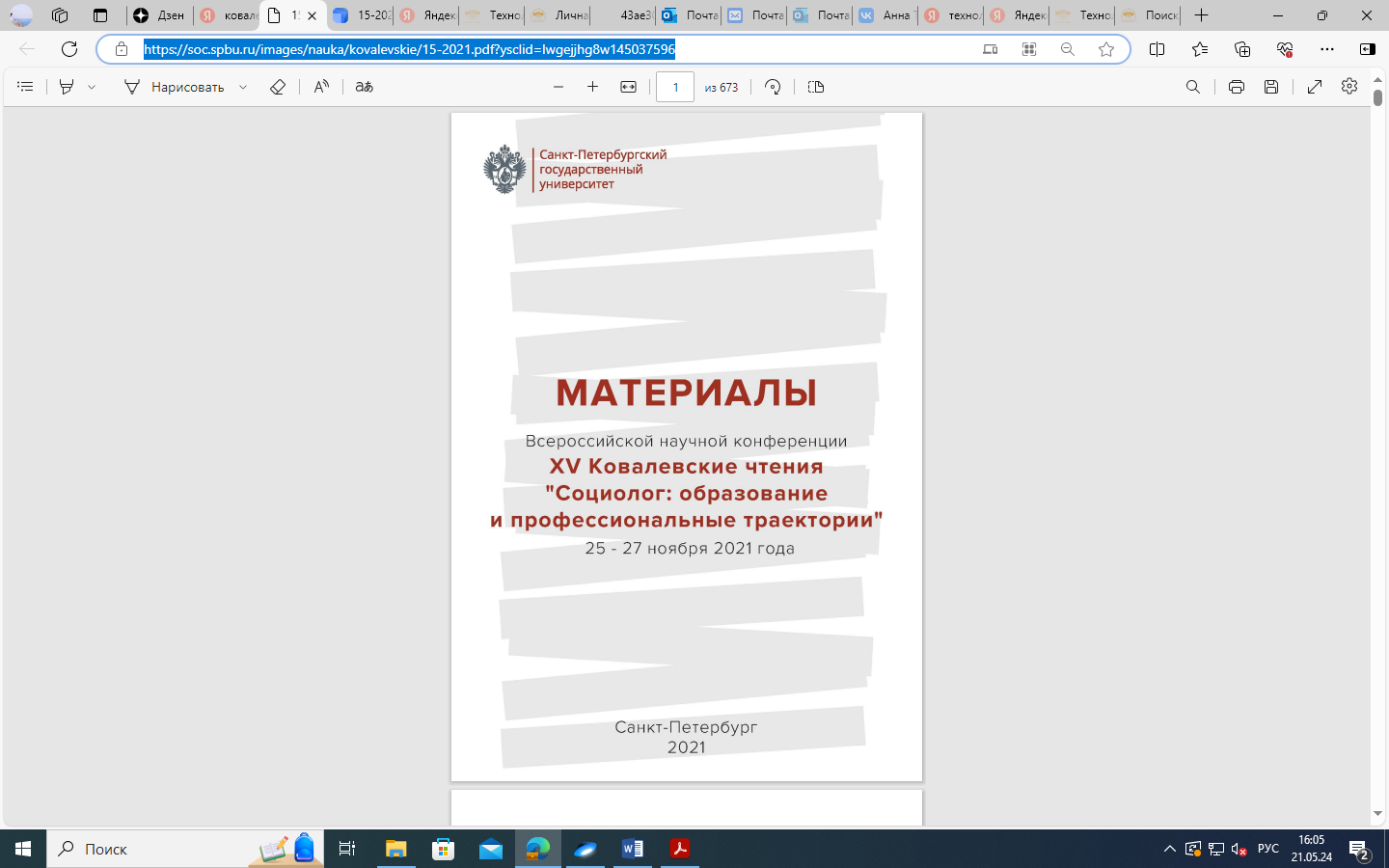Open the Edge Favorites list
Viewport: 1389px width, 868px height.
click(1200, 49)
